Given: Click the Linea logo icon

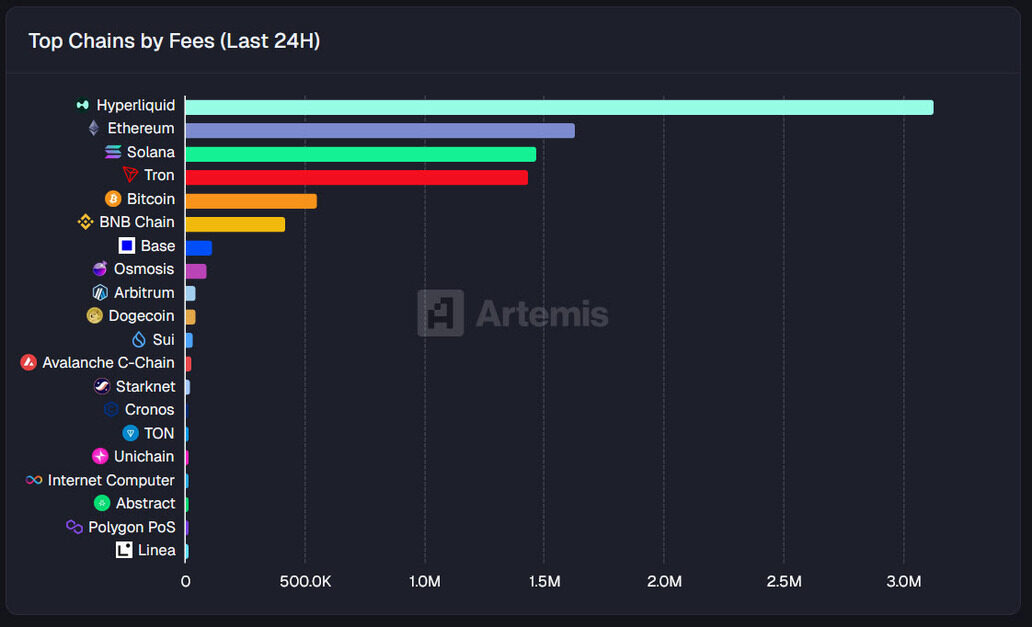Looking at the screenshot, I should click(x=124, y=550).
